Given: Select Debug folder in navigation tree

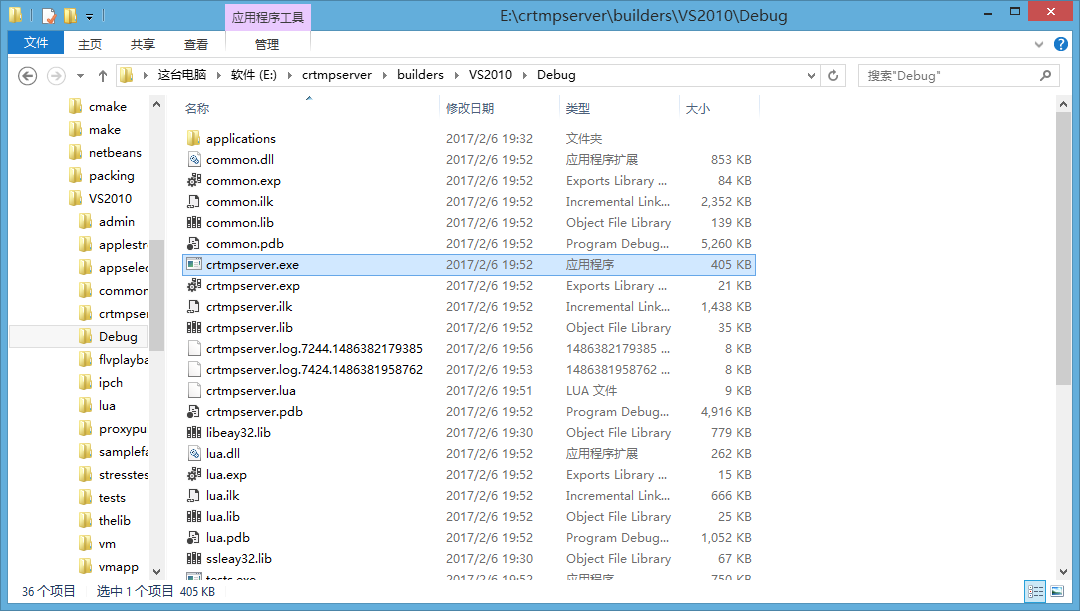Looking at the screenshot, I should pyautogui.click(x=118, y=337).
